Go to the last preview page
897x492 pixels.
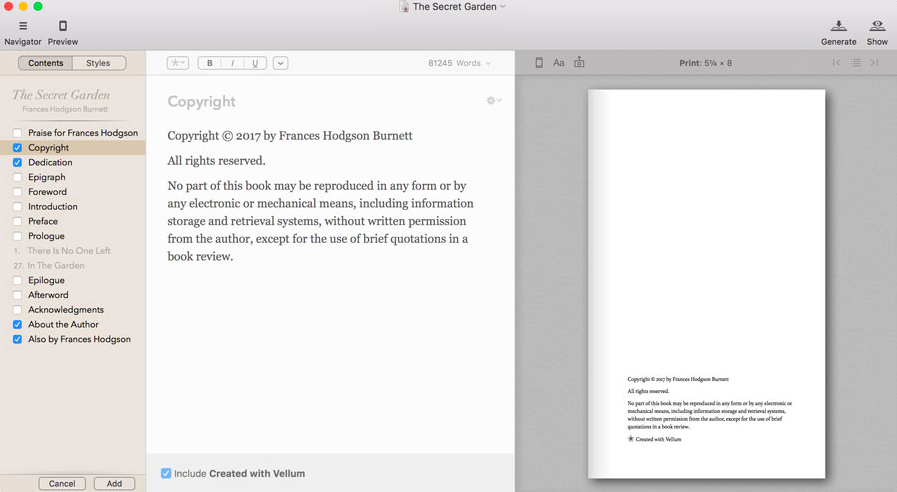(x=874, y=63)
